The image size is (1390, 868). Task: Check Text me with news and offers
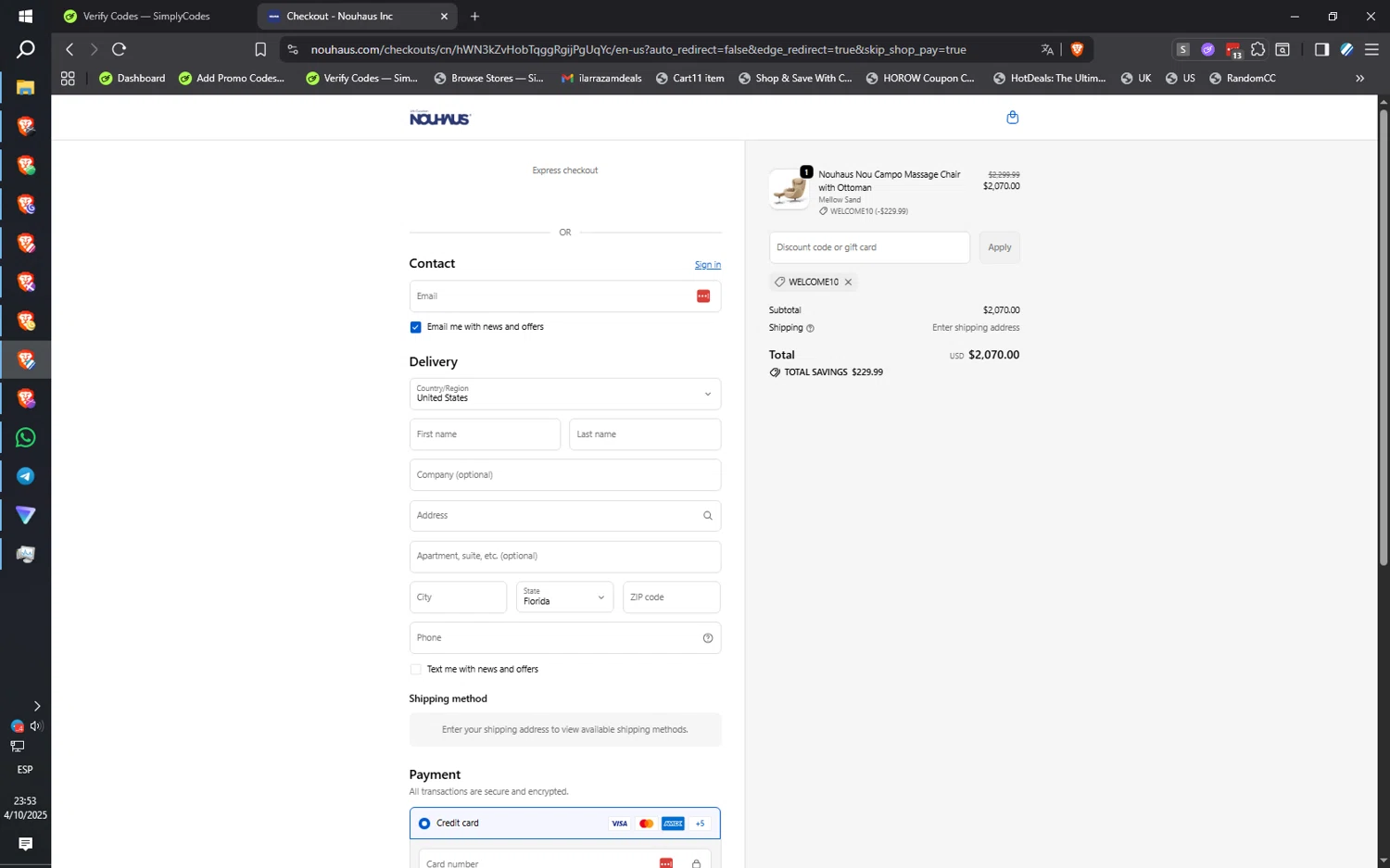tap(415, 669)
